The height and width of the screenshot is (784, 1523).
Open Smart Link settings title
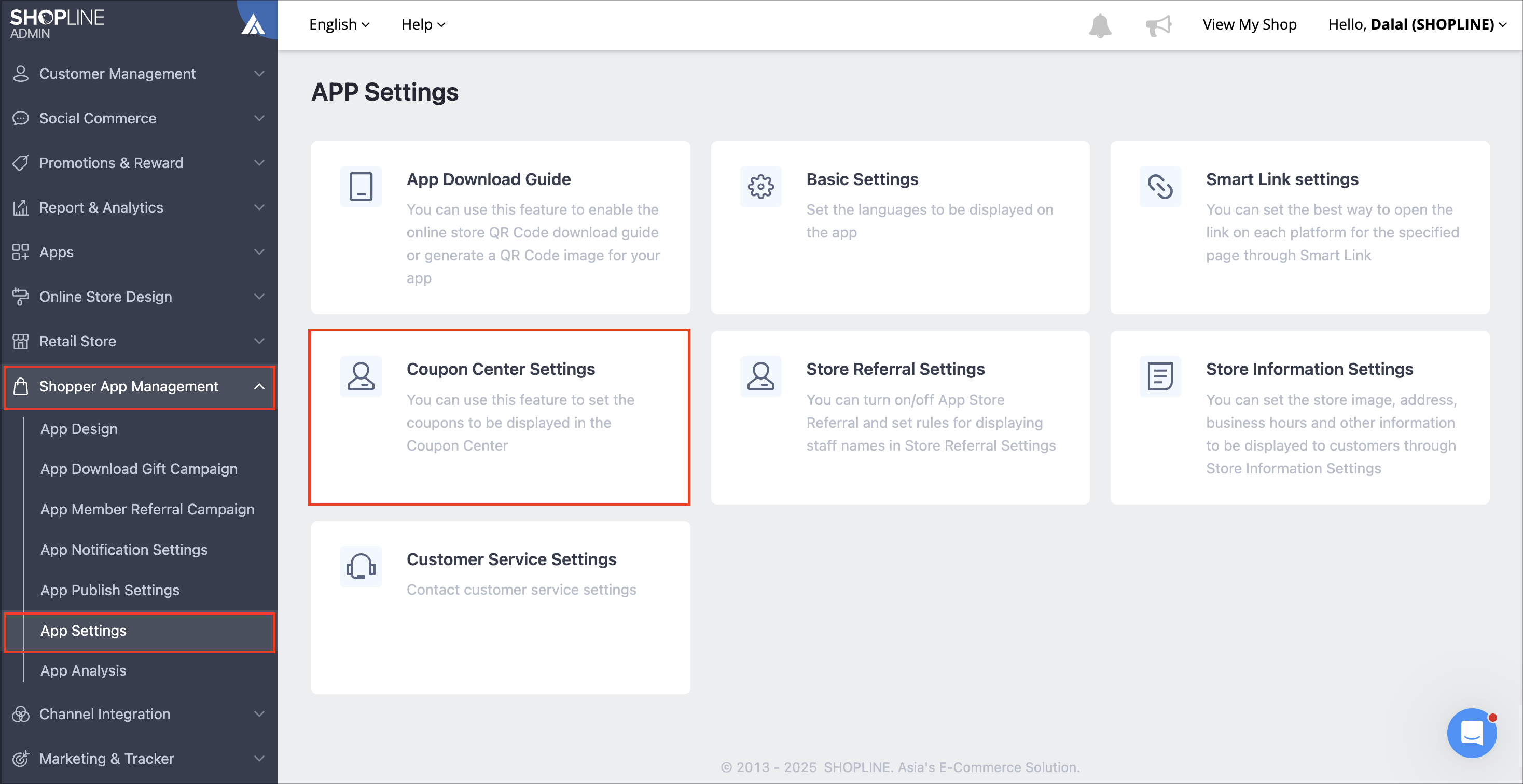point(1282,179)
